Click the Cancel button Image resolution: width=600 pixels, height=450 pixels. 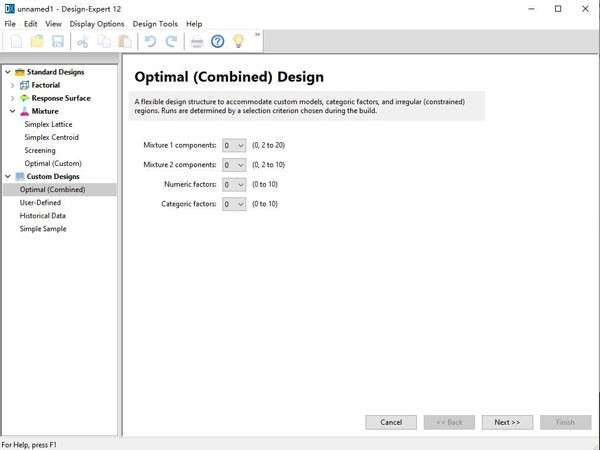click(x=391, y=422)
